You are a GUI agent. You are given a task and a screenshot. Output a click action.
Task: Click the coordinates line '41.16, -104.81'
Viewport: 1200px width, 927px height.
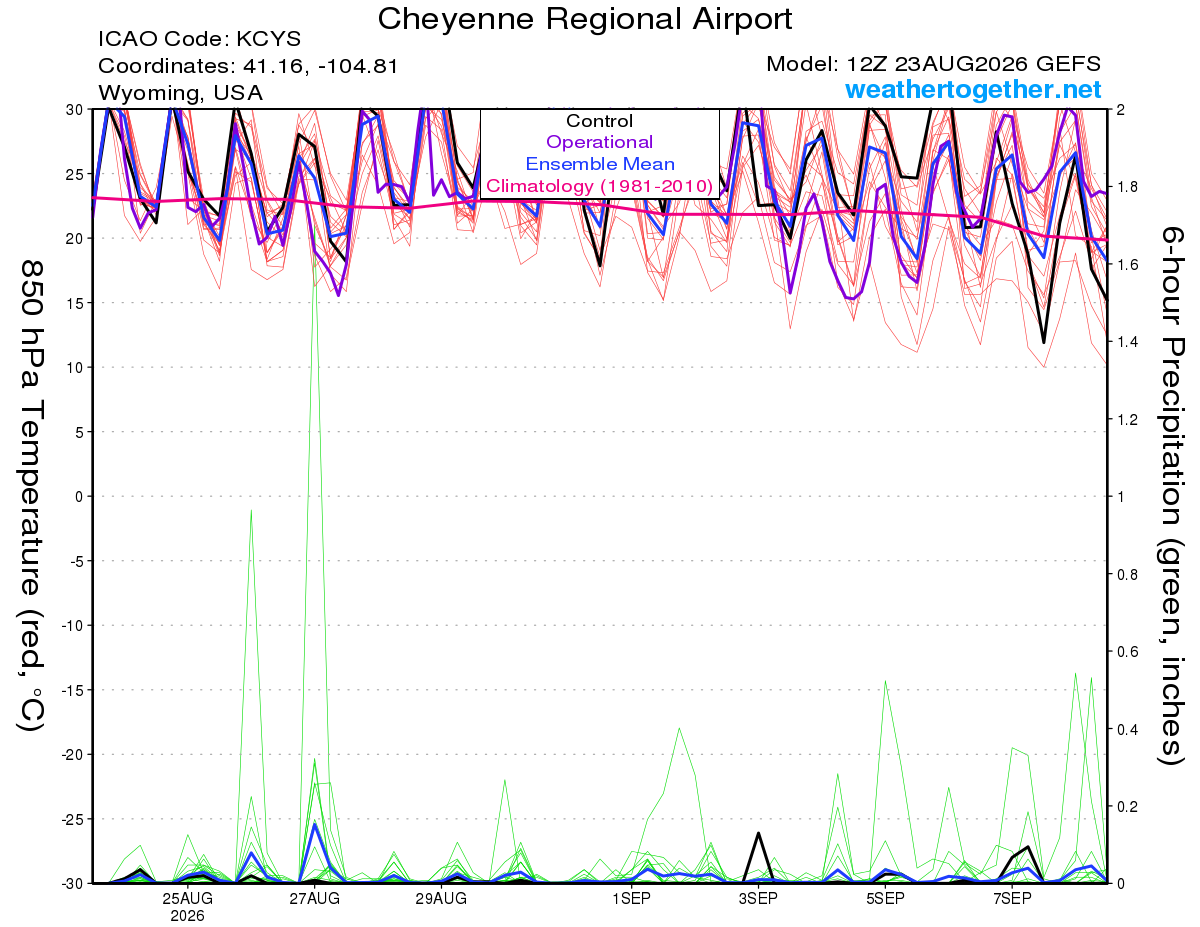[320, 67]
